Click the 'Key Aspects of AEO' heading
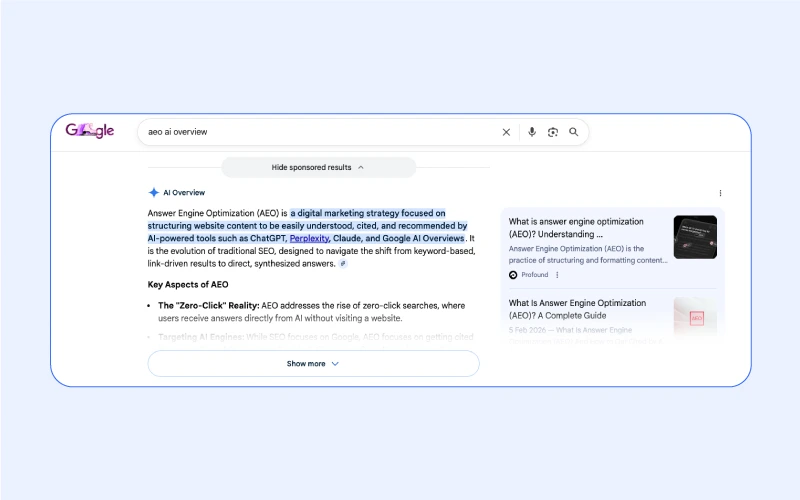 tap(188, 285)
